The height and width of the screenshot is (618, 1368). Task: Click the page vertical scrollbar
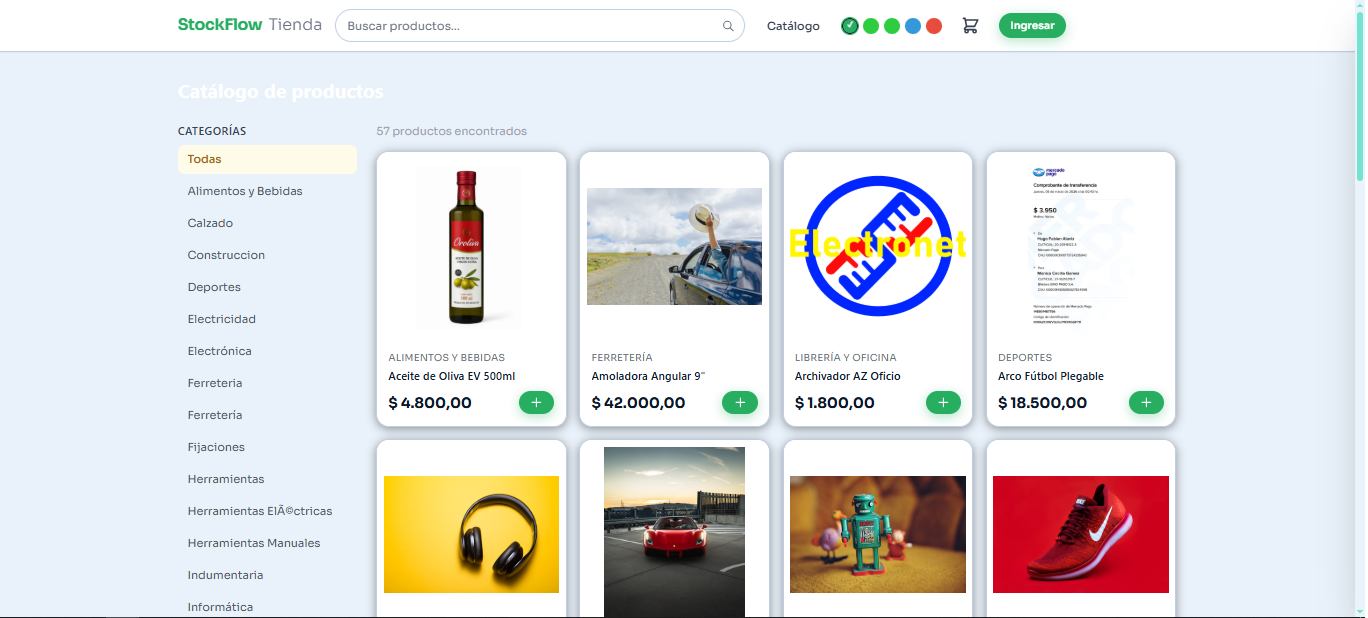[x=1359, y=100]
